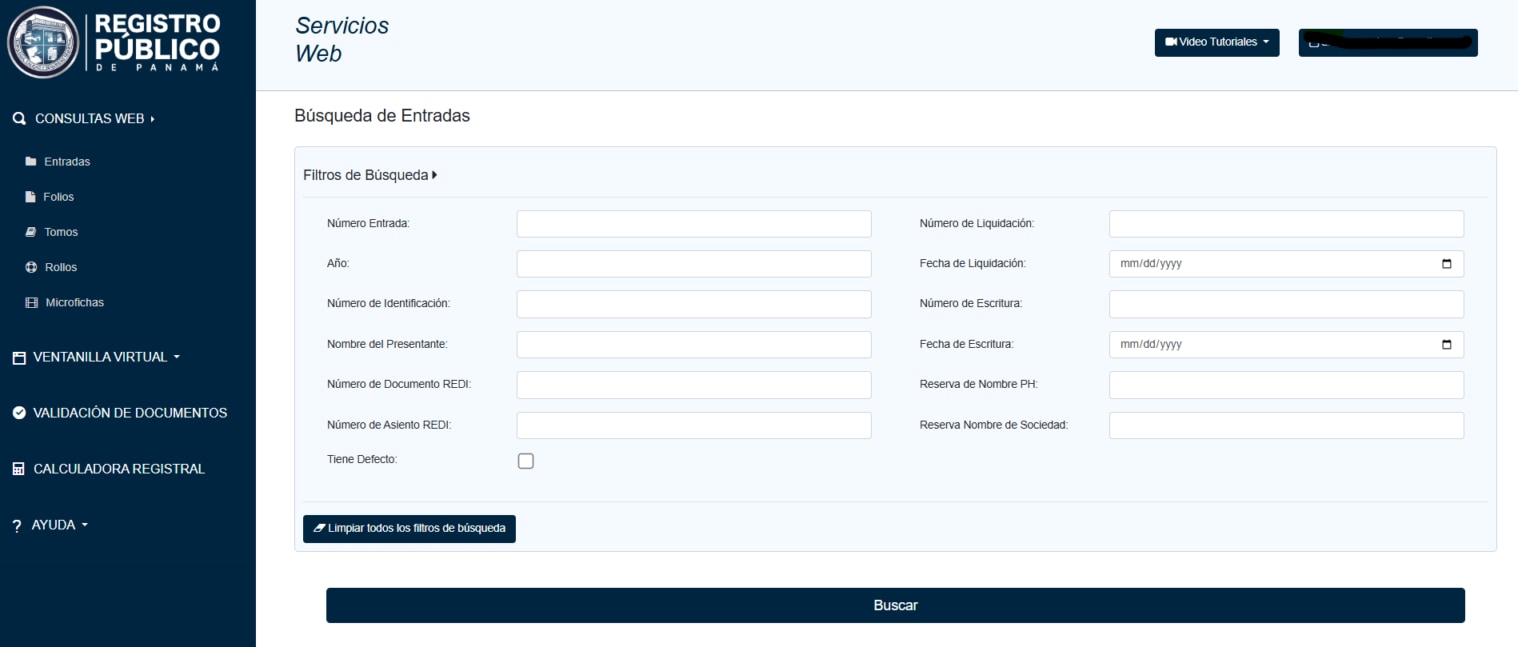Focus the Número de Documento REDI field
The height and width of the screenshot is (647, 1518).
click(694, 385)
